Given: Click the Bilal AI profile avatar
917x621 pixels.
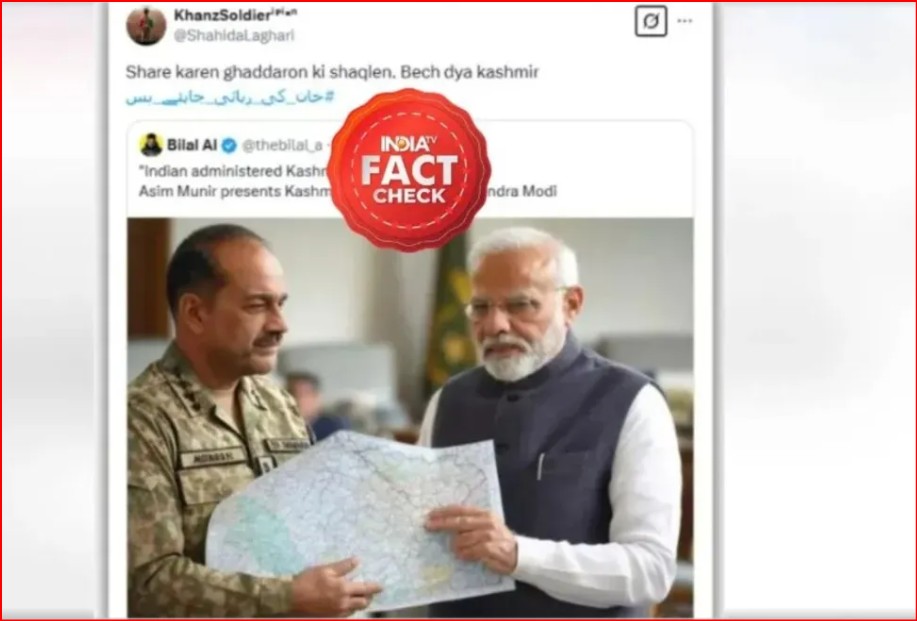Looking at the screenshot, I should [151, 144].
